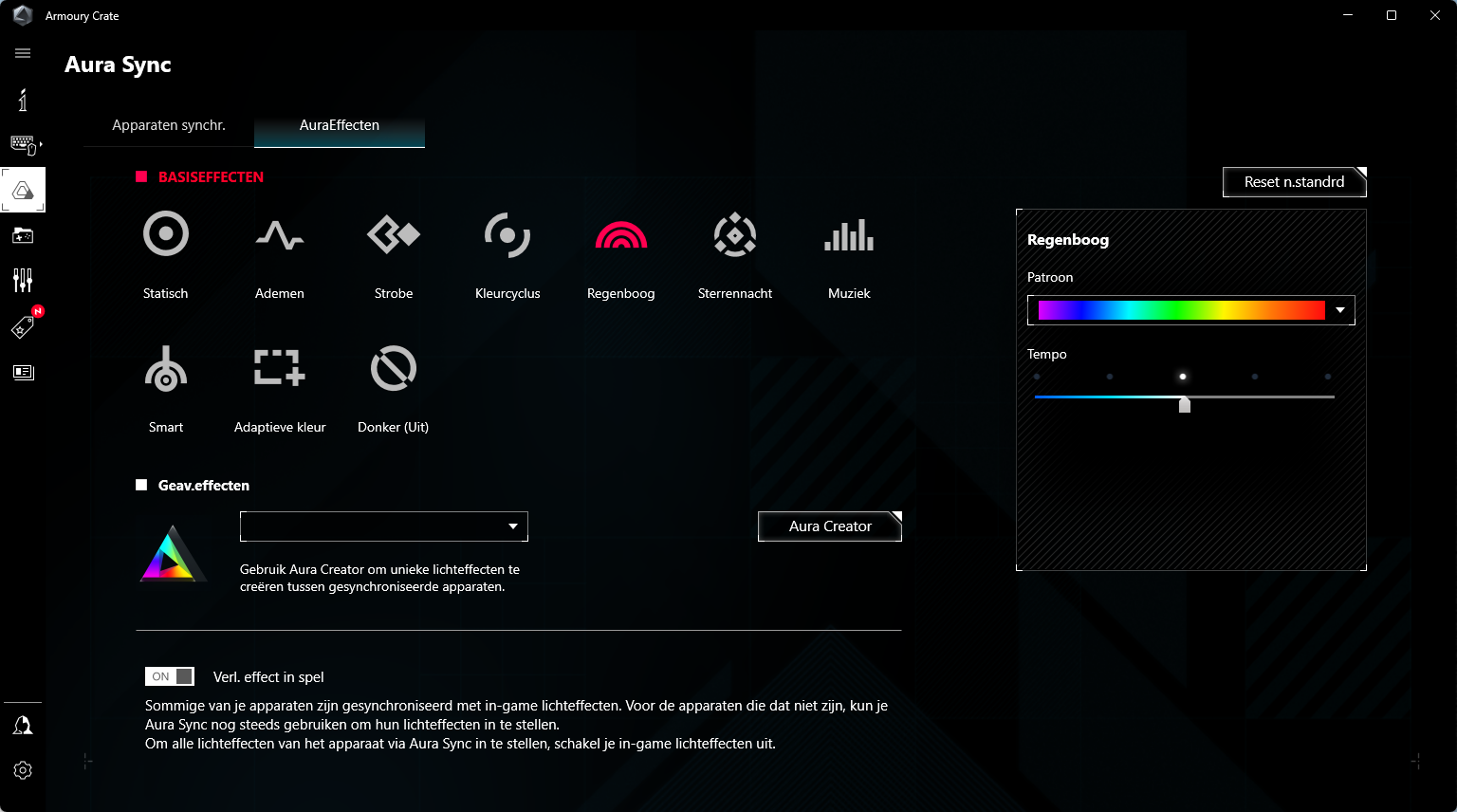Set Tempo to the slowest dot

pyautogui.click(x=1037, y=377)
